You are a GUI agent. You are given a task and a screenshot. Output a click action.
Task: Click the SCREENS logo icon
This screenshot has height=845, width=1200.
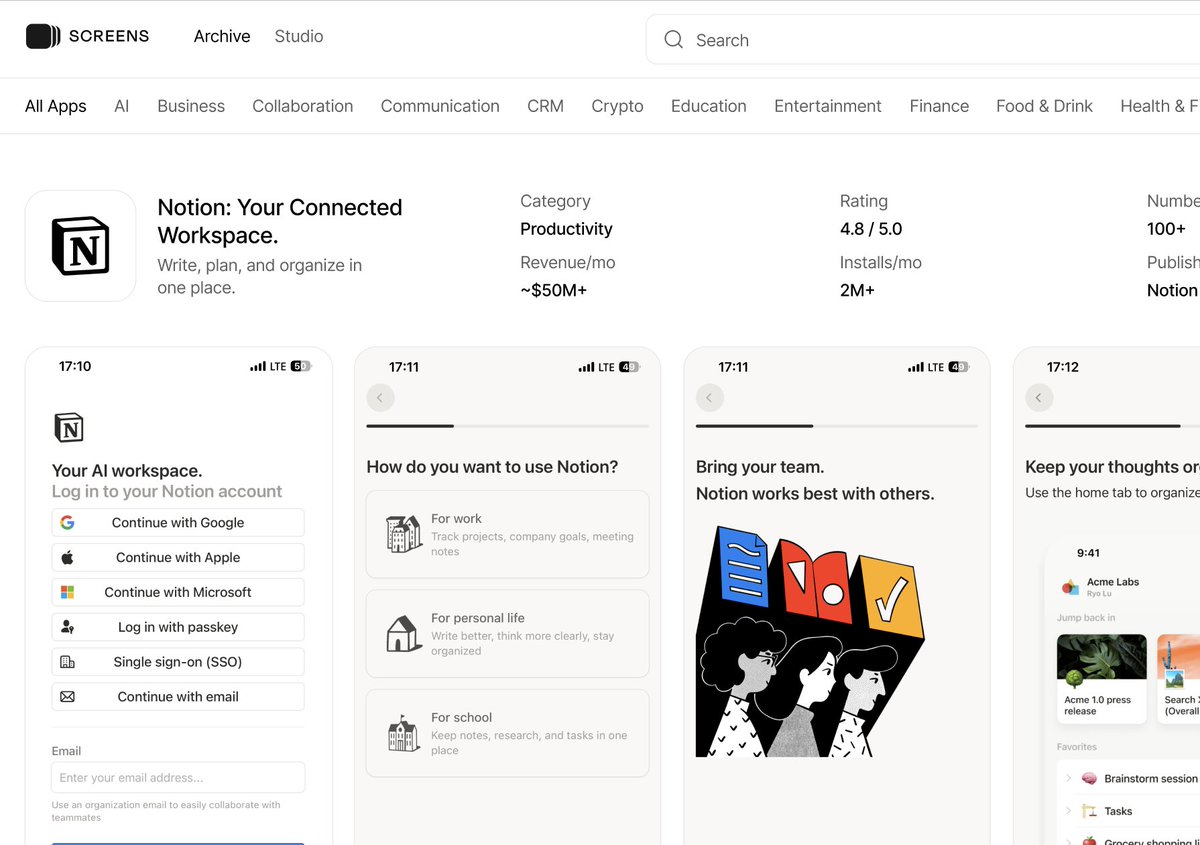pyautogui.click(x=43, y=36)
